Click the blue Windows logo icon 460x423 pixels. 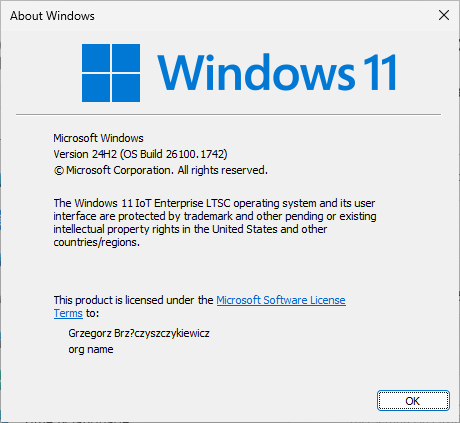pyautogui.click(x=111, y=73)
